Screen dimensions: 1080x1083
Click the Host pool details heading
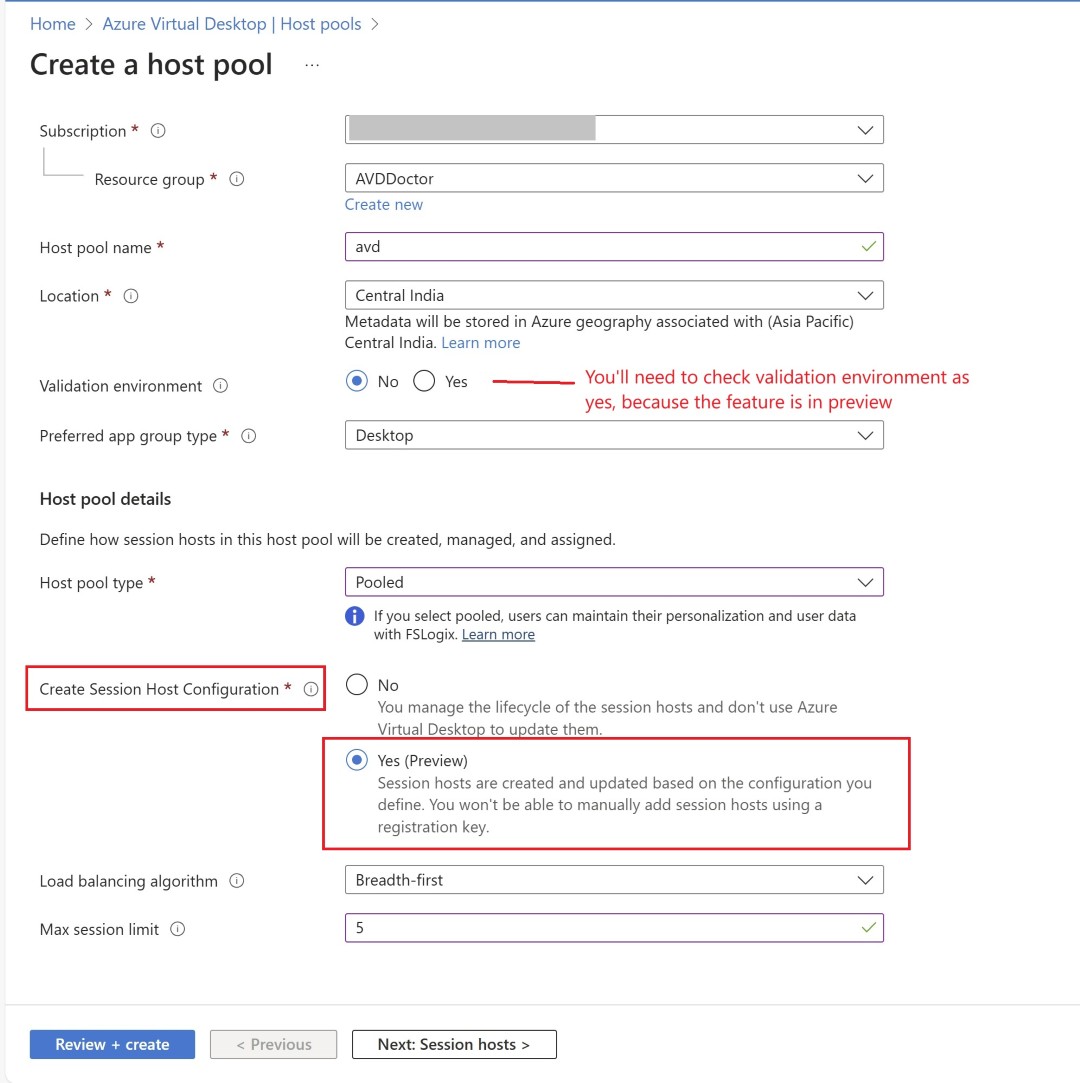coord(105,499)
